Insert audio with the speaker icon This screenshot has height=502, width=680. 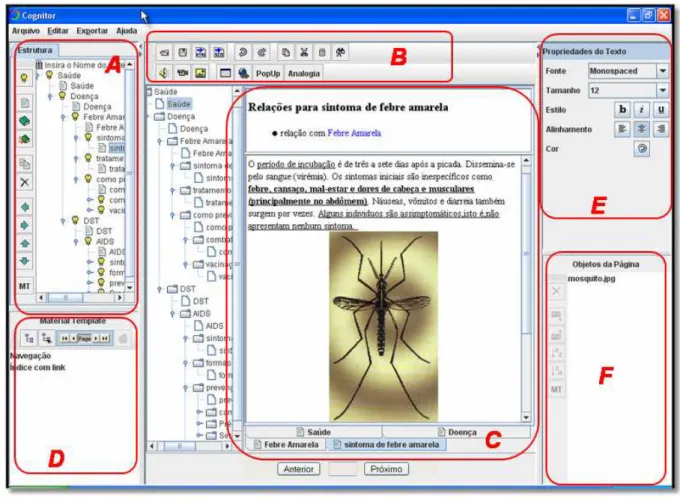164,73
